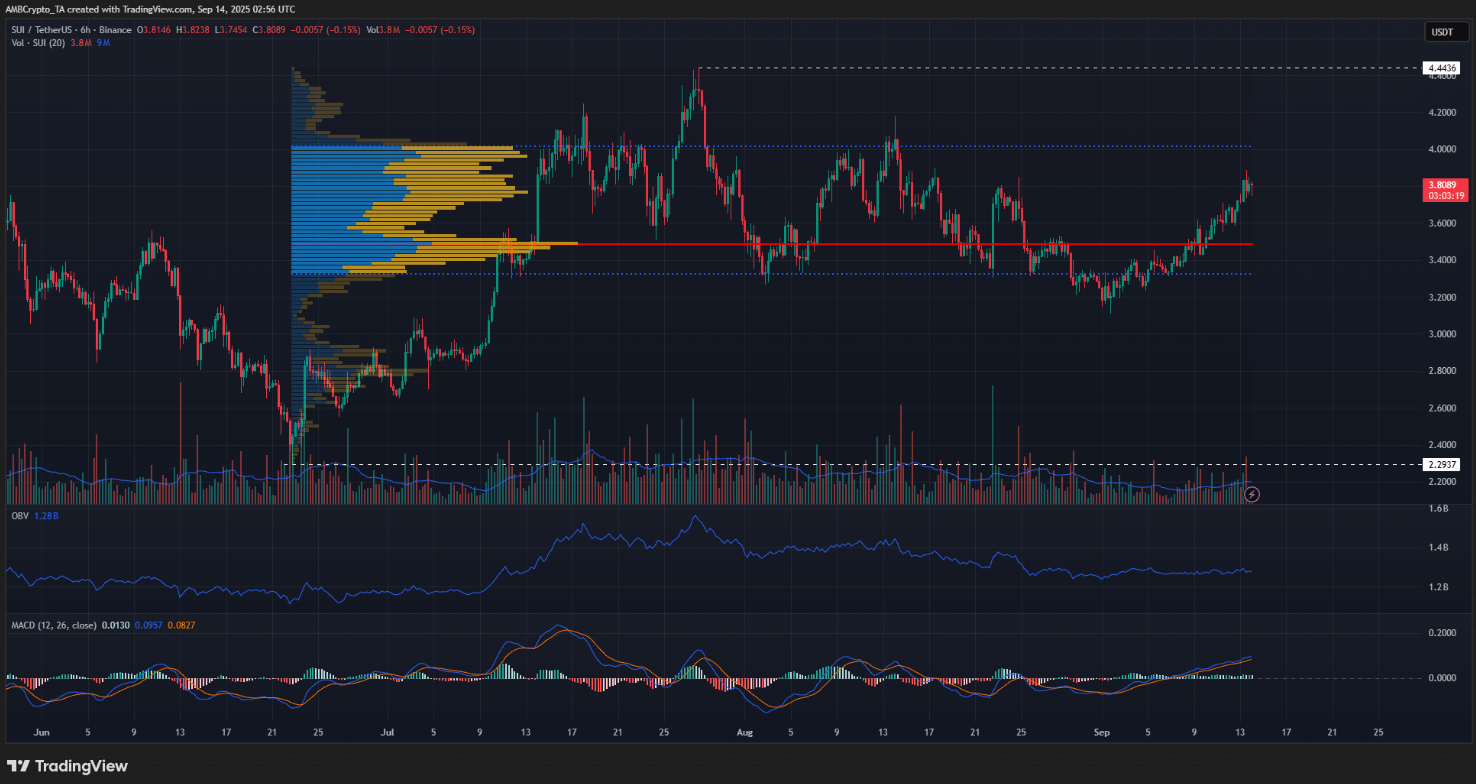Click the 0.0000 MACD zero level label

[1443, 678]
